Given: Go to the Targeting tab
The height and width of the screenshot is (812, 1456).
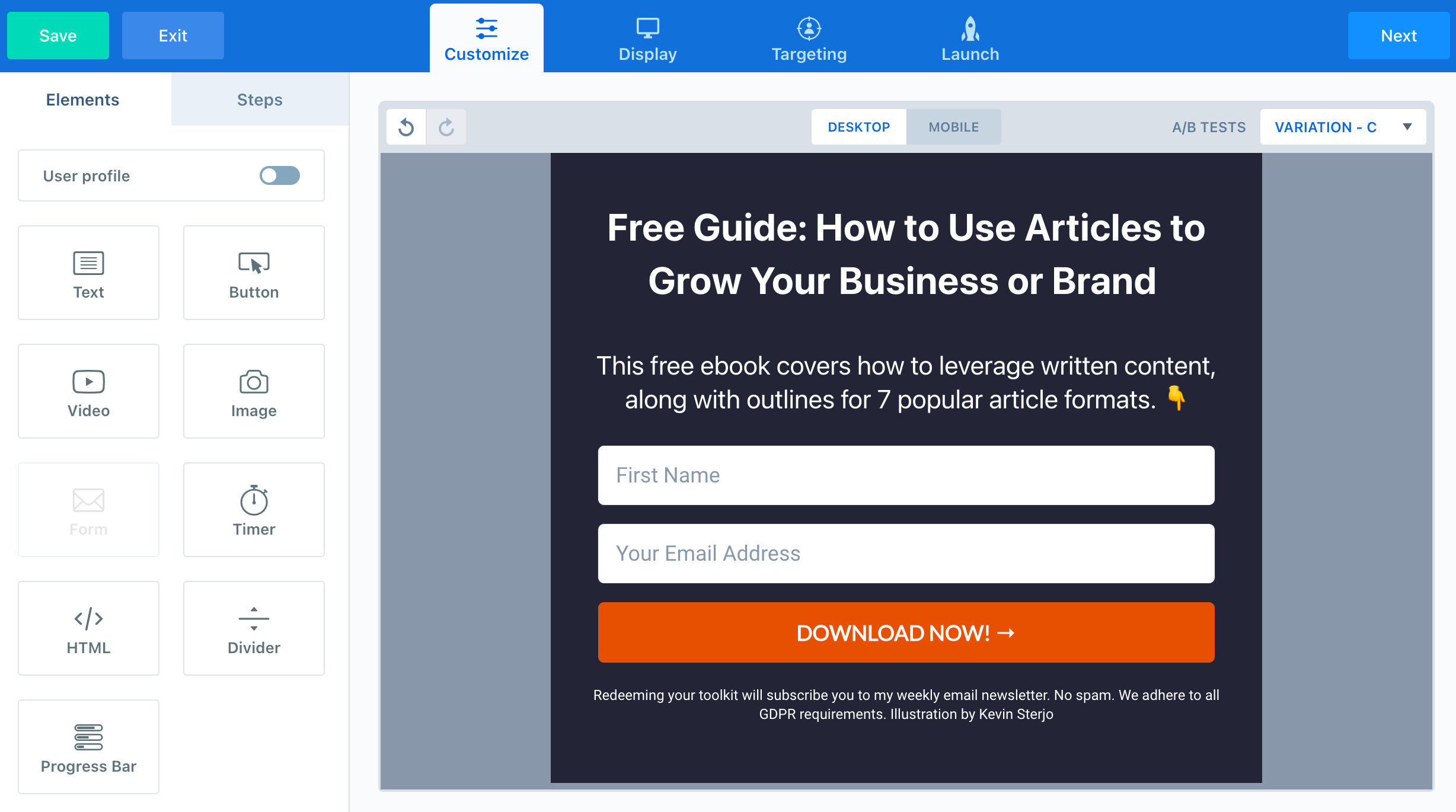Looking at the screenshot, I should tap(809, 39).
